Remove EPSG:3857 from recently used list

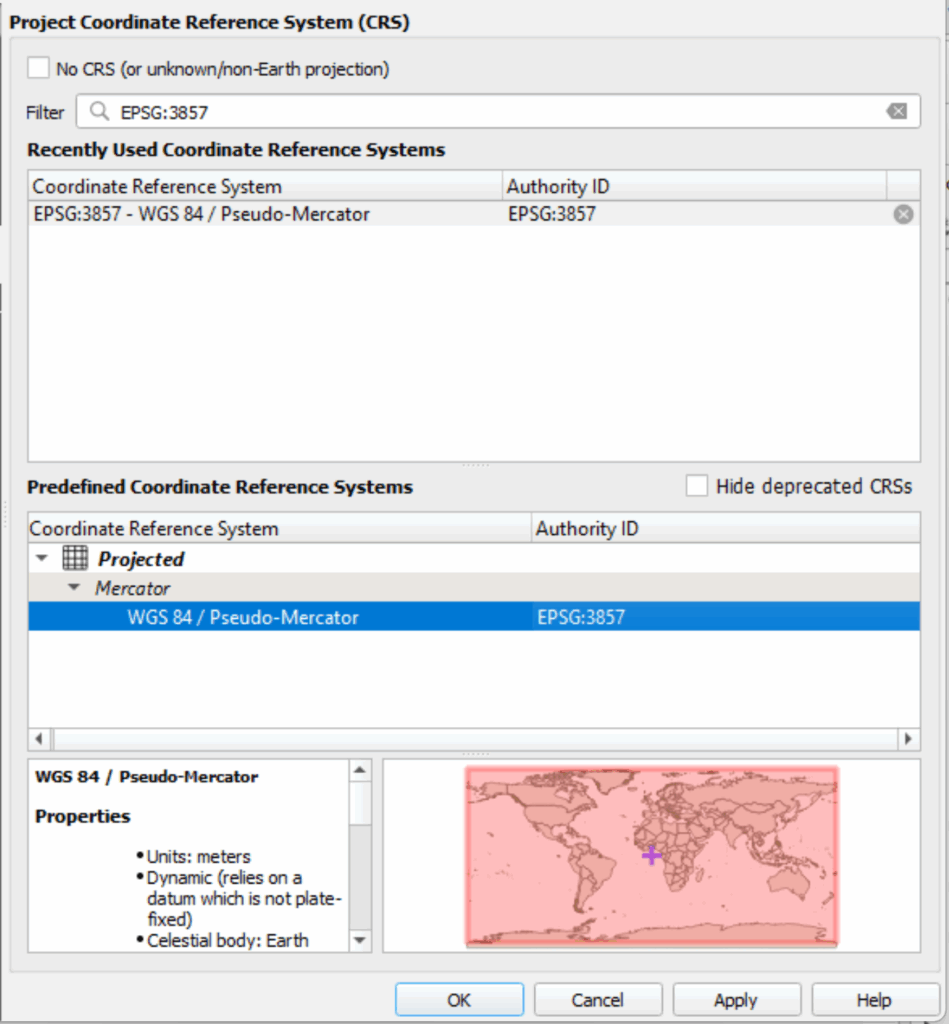(x=903, y=214)
